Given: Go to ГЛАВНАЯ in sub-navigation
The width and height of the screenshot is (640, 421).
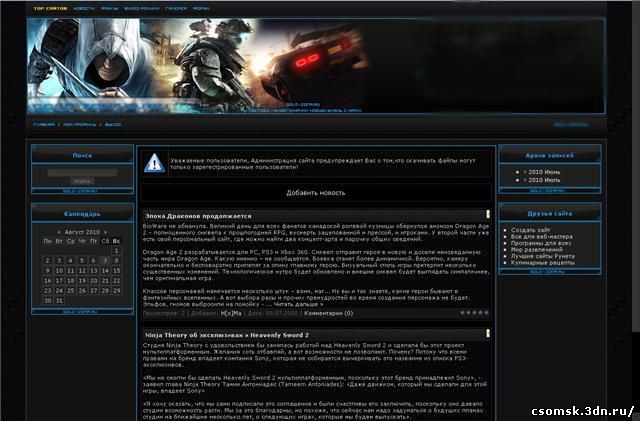Looking at the screenshot, I should click(44, 125).
